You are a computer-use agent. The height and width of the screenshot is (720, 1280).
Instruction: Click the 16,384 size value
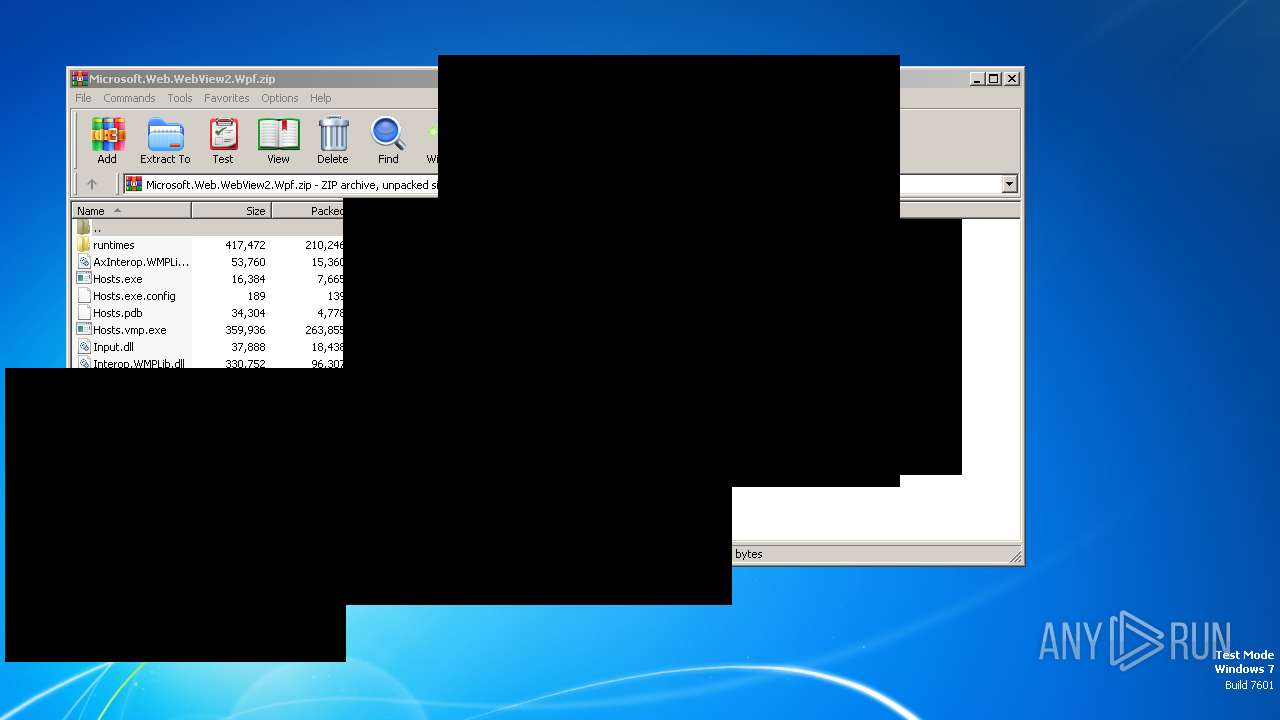click(x=248, y=279)
